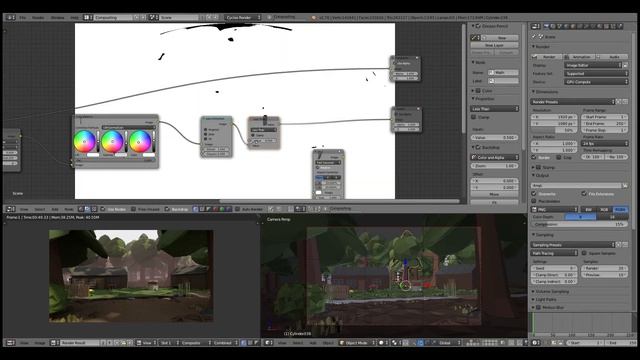
Task: Click the Render button in properties panel
Action: coord(547,57)
